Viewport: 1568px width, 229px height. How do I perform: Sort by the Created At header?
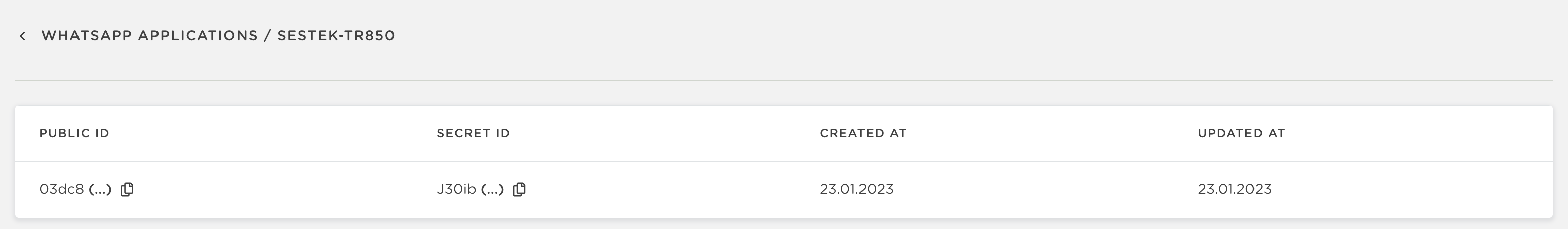tap(863, 133)
